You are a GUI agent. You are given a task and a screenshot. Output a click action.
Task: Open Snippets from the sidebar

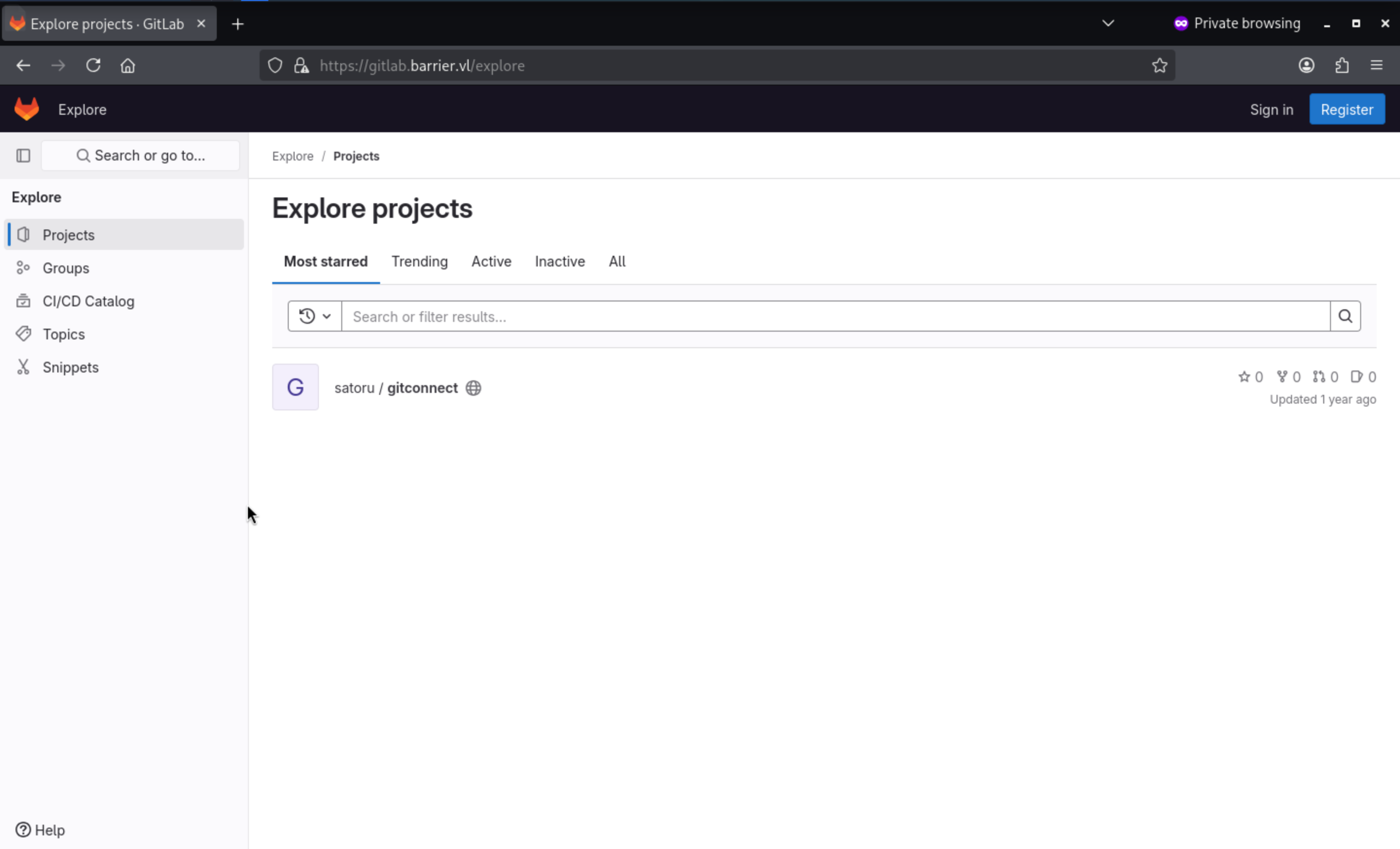(70, 367)
